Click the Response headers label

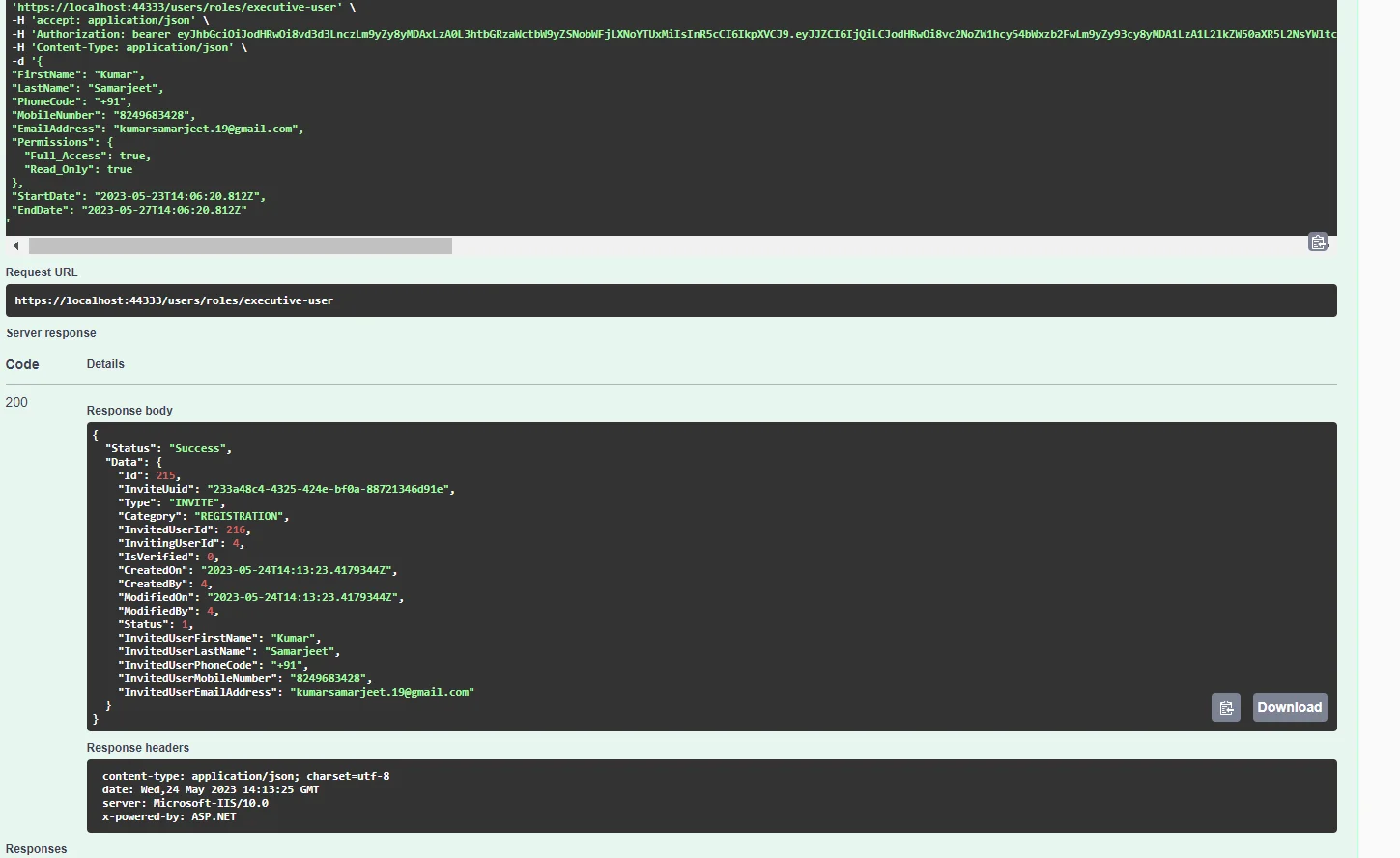[138, 748]
